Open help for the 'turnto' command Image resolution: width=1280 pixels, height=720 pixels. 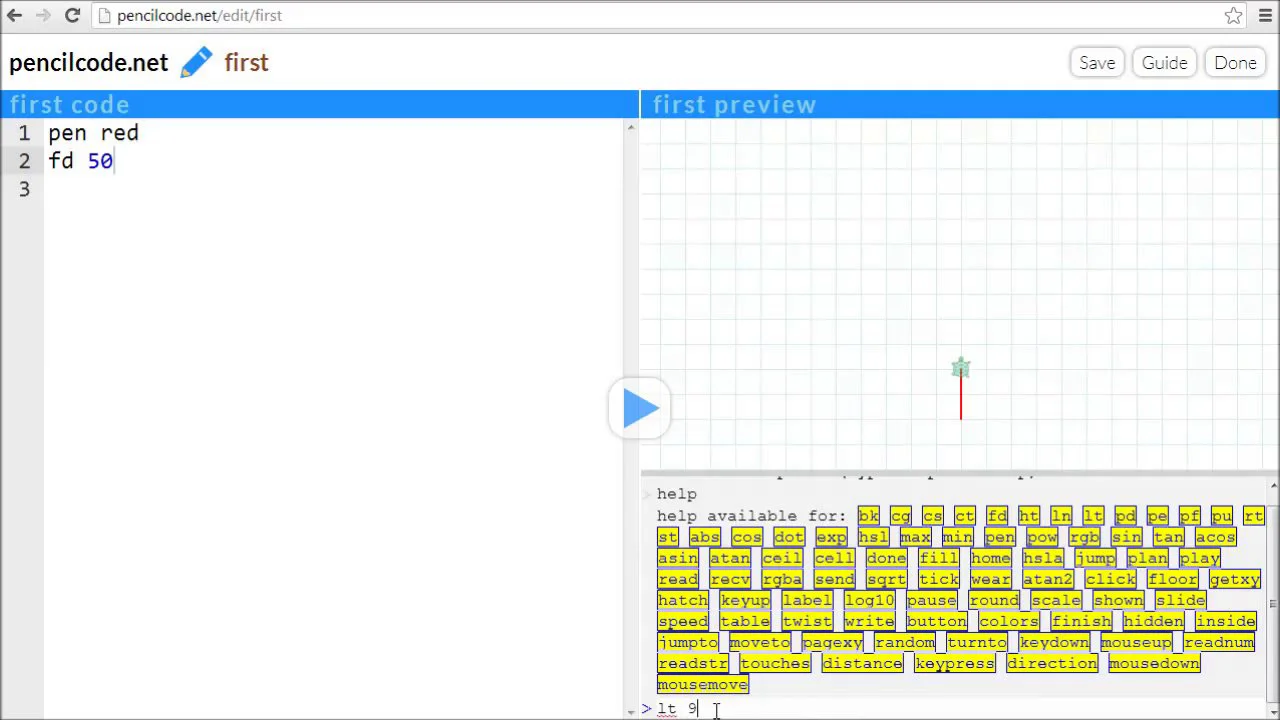pyautogui.click(x=977, y=642)
